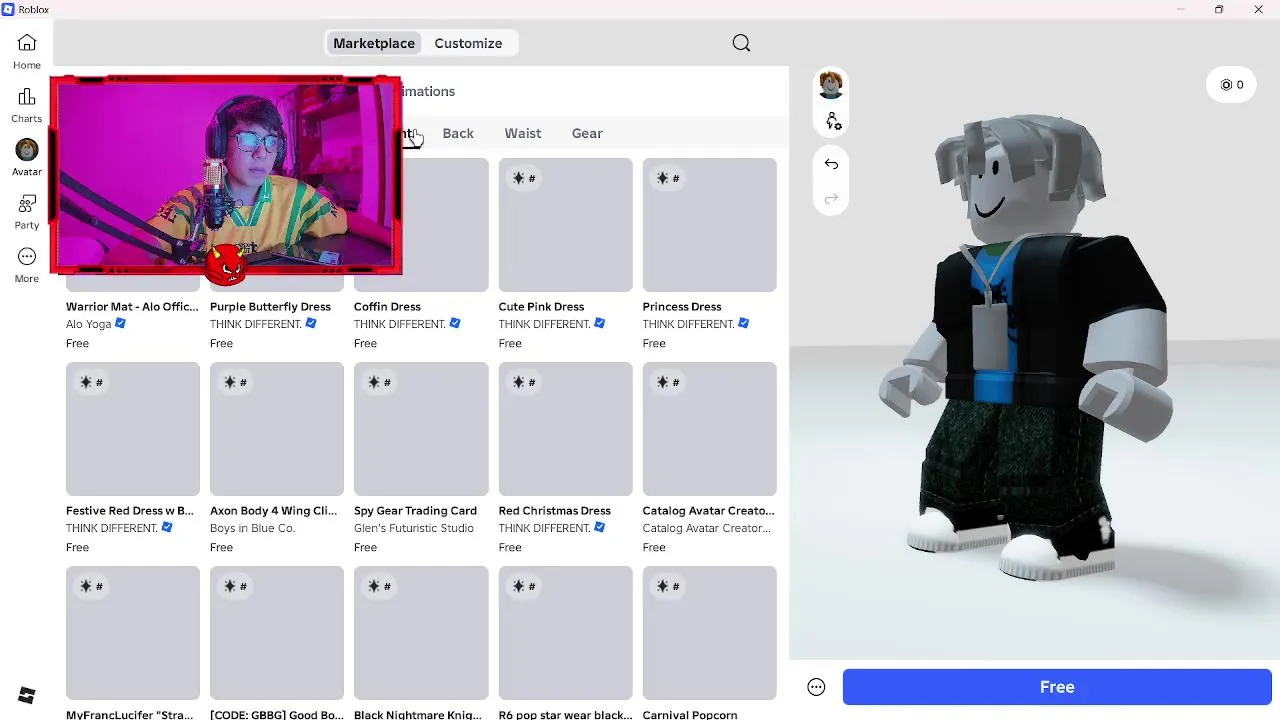The height and width of the screenshot is (720, 1280).
Task: Open avatar body settings icon
Action: [833, 121]
